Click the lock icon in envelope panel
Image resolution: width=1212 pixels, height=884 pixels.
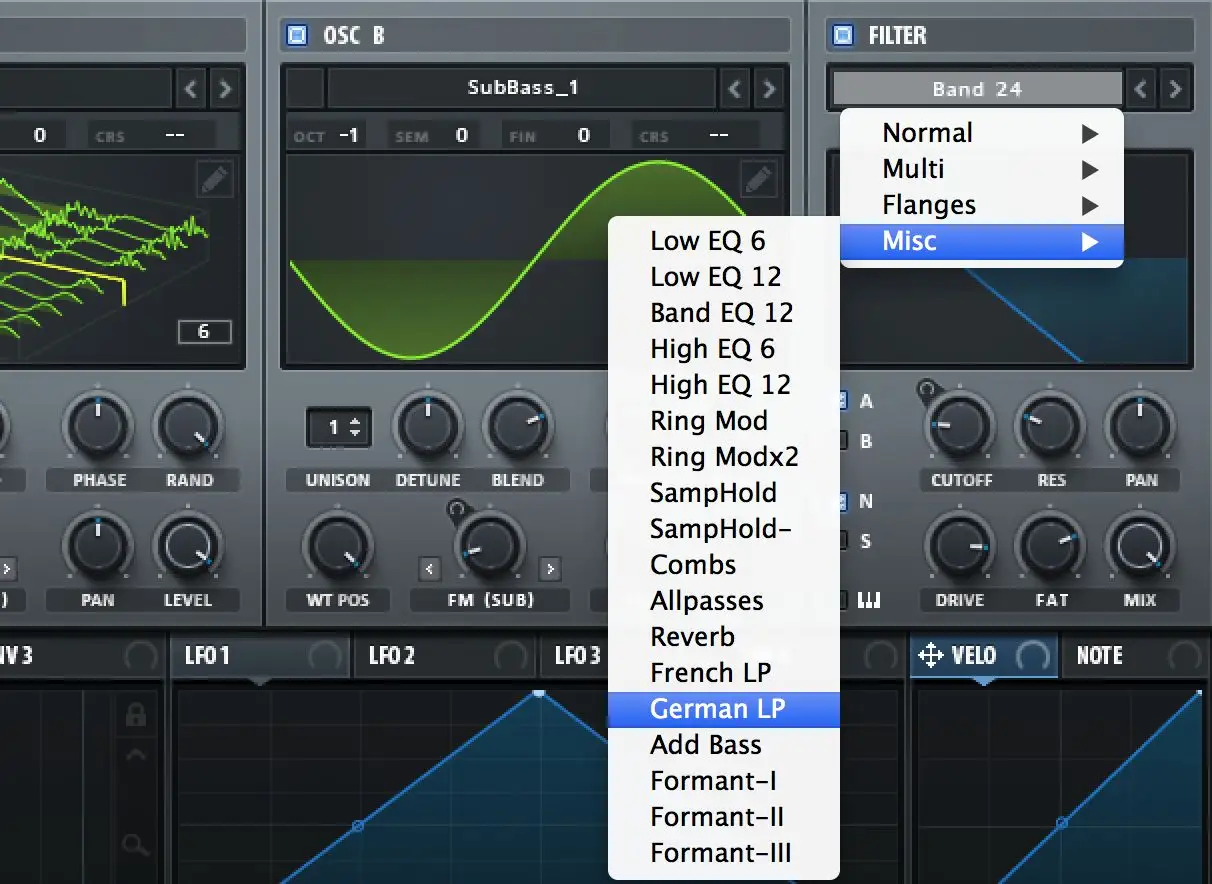point(135,715)
